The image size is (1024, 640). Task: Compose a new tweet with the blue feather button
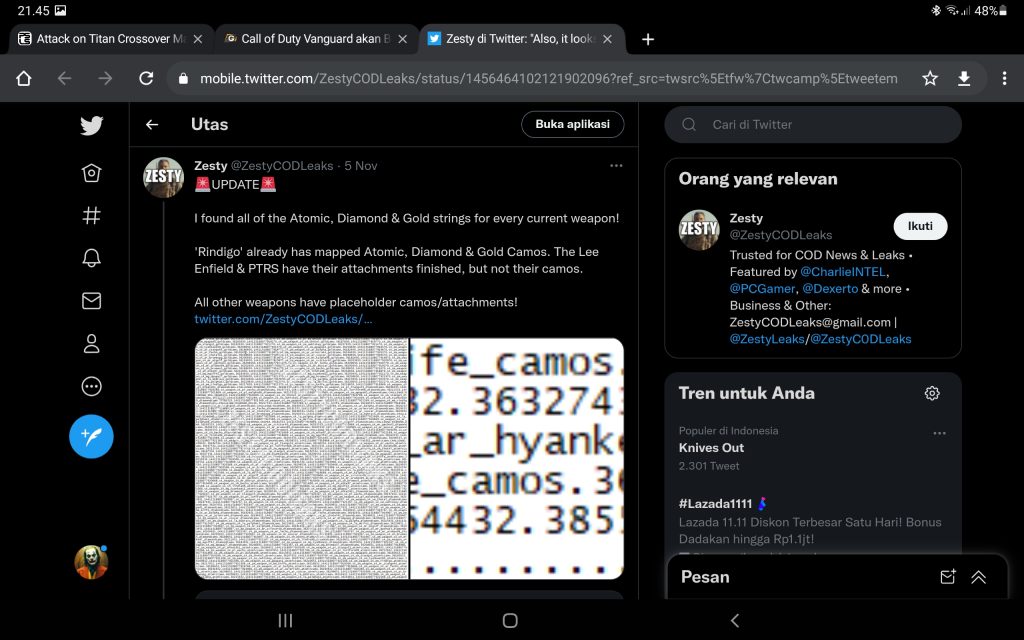(x=91, y=436)
